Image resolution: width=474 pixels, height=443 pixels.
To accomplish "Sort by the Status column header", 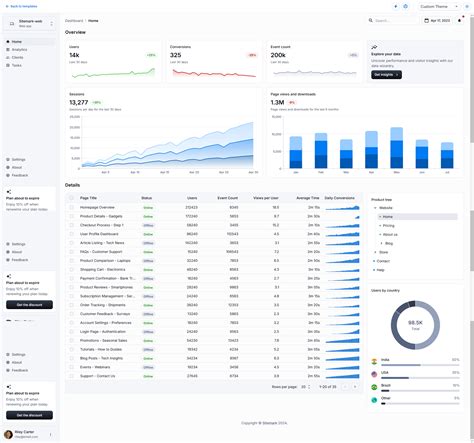I will (146, 198).
